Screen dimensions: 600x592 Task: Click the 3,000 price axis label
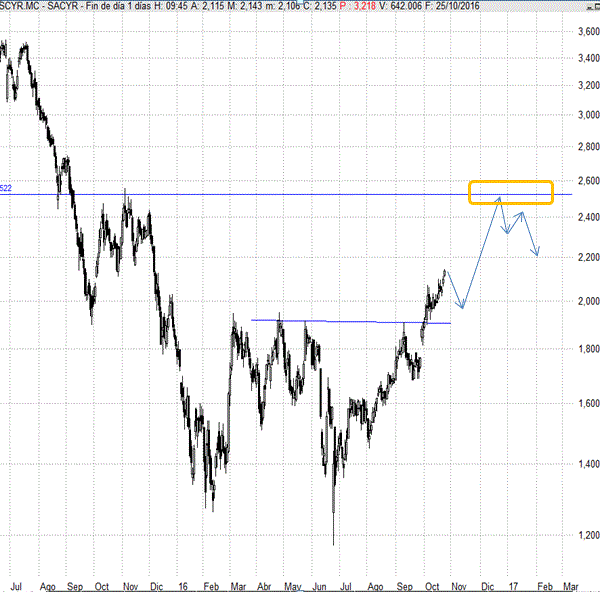(589, 114)
